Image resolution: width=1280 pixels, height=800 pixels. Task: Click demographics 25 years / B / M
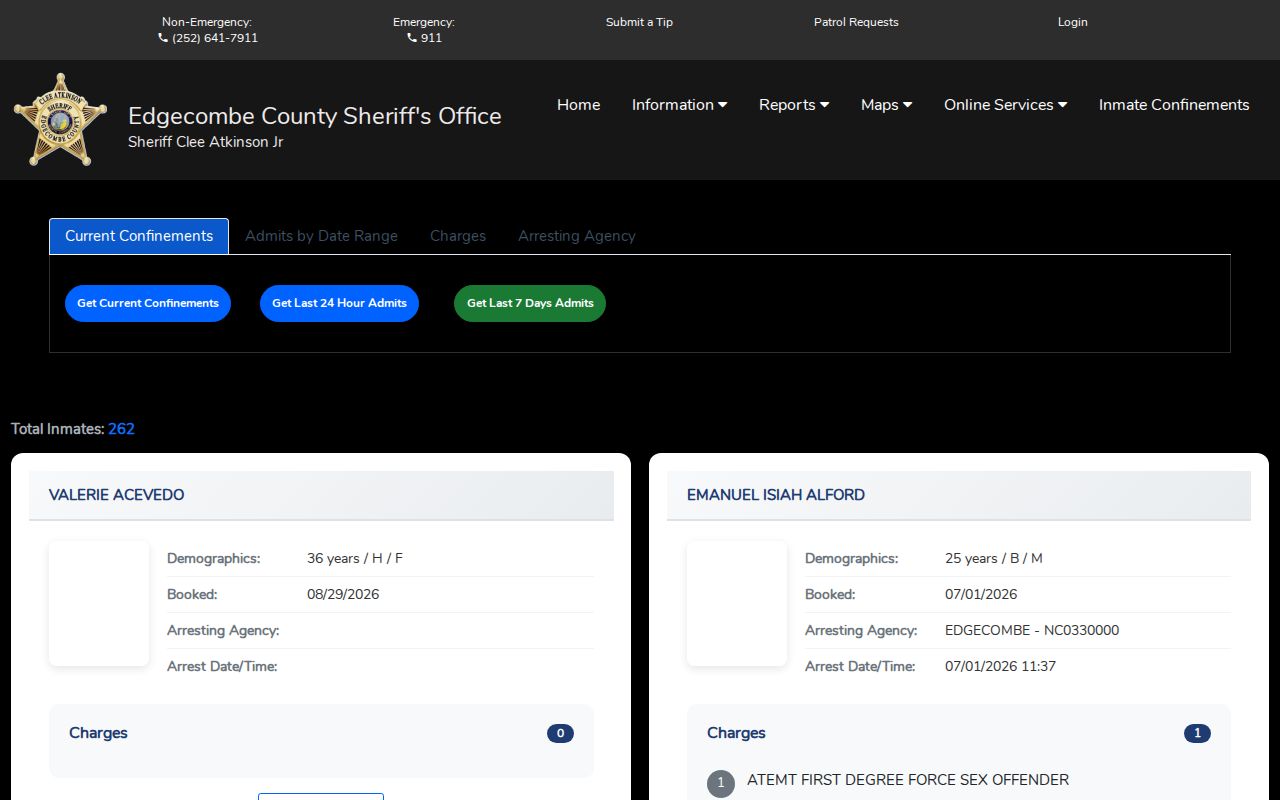[x=994, y=558]
